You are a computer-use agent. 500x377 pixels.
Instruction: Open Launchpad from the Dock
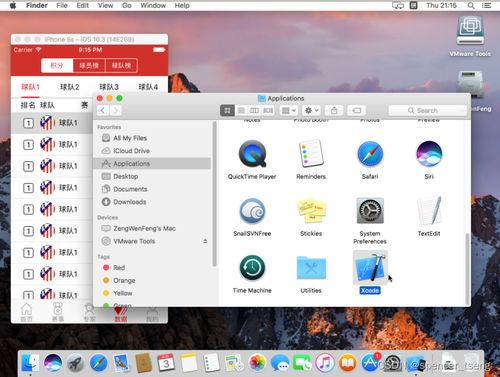[x=76, y=363]
